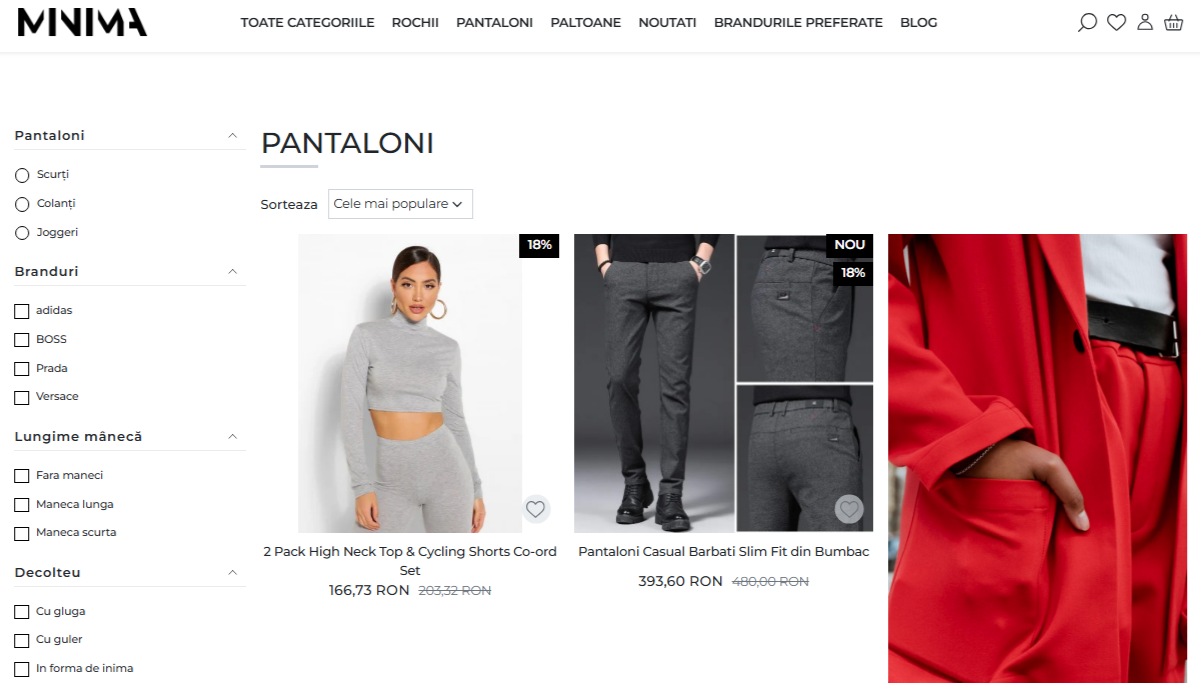Open the shopping basket icon
1200x689 pixels.
pyautogui.click(x=1174, y=22)
